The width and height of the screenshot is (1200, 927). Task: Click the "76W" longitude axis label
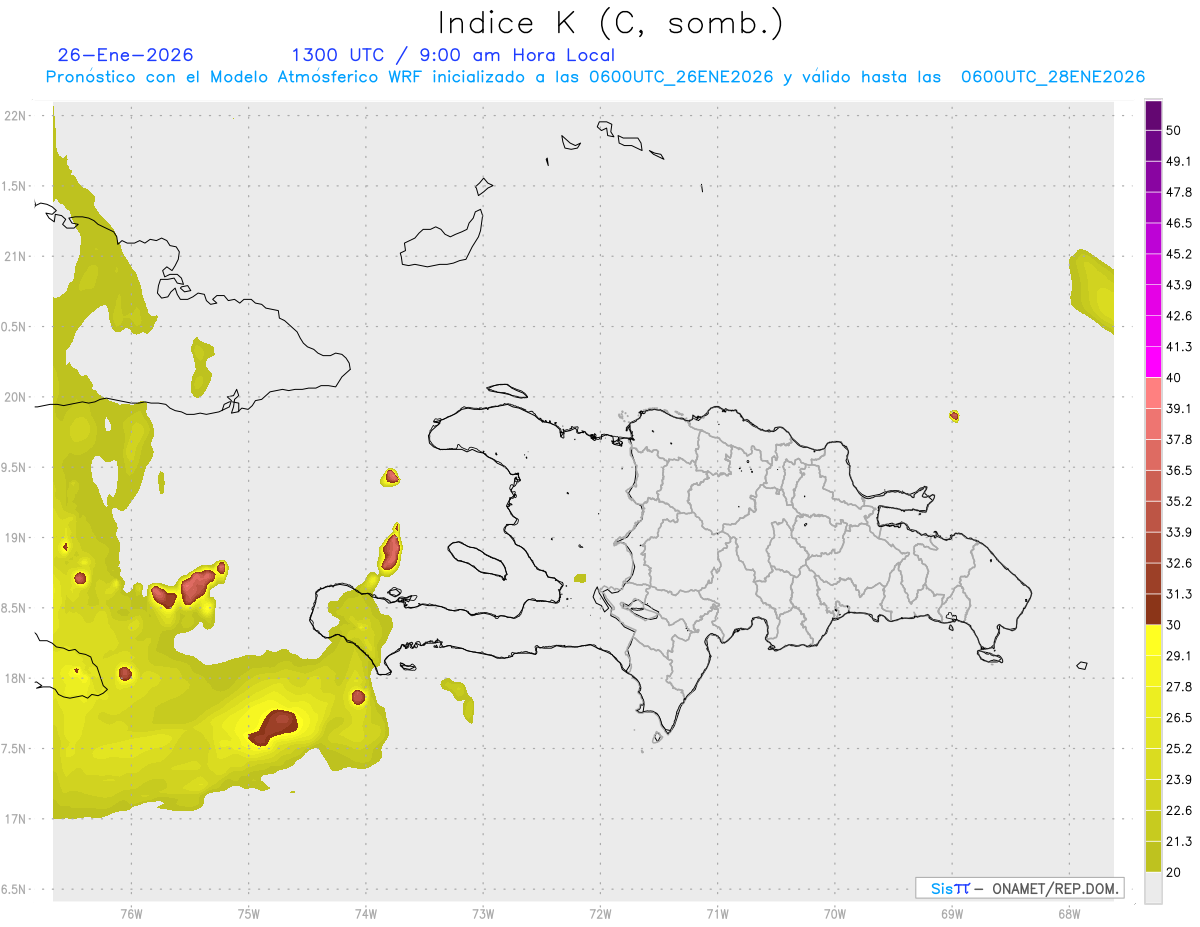[131, 914]
